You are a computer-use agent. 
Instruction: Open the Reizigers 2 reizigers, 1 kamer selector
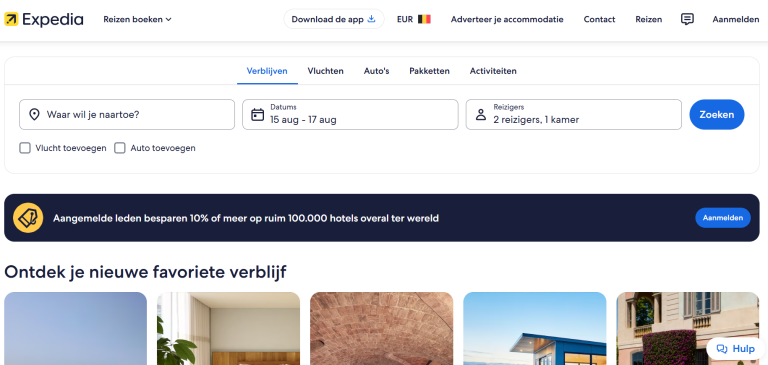[x=574, y=115]
